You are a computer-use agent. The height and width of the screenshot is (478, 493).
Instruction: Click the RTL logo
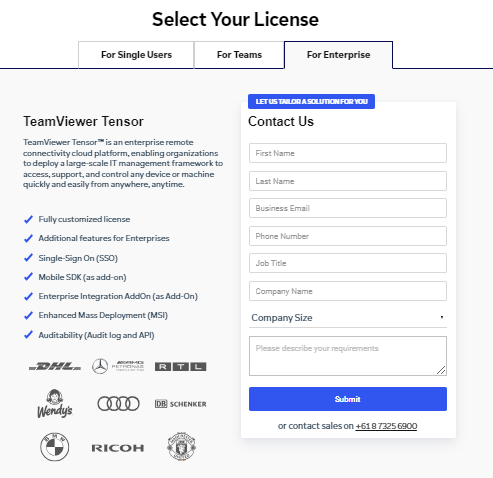181,367
